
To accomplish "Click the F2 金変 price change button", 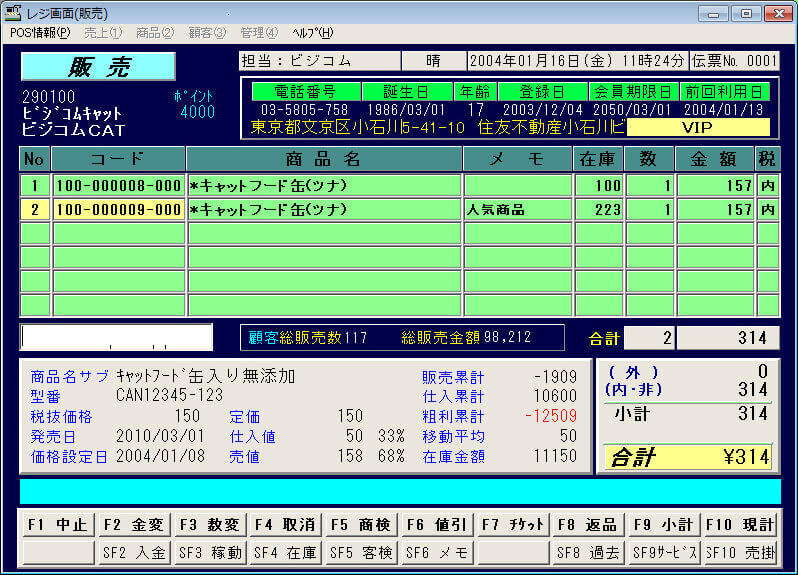I will (x=134, y=524).
